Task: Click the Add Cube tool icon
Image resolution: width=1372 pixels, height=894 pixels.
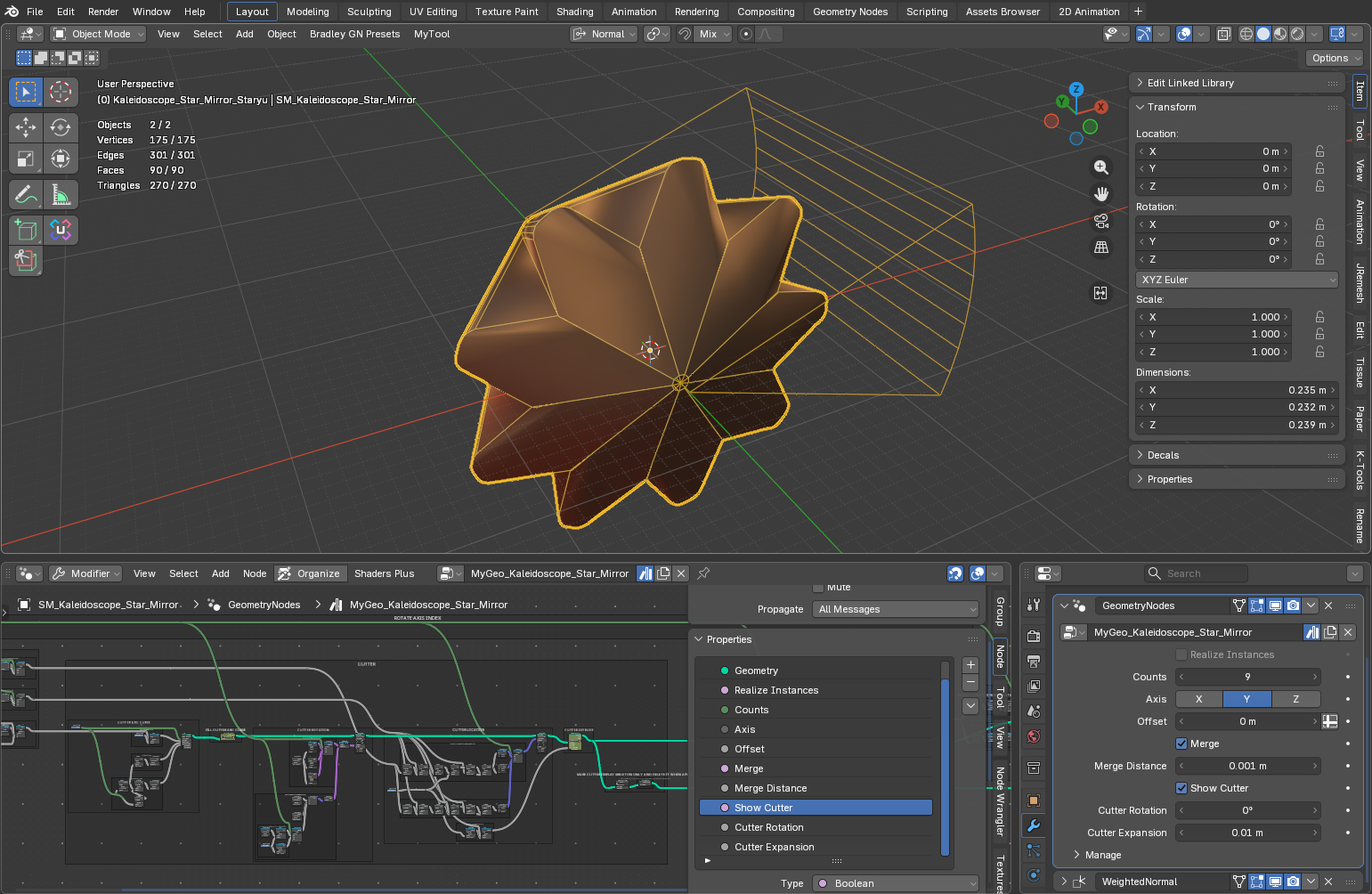Action: pyautogui.click(x=26, y=230)
